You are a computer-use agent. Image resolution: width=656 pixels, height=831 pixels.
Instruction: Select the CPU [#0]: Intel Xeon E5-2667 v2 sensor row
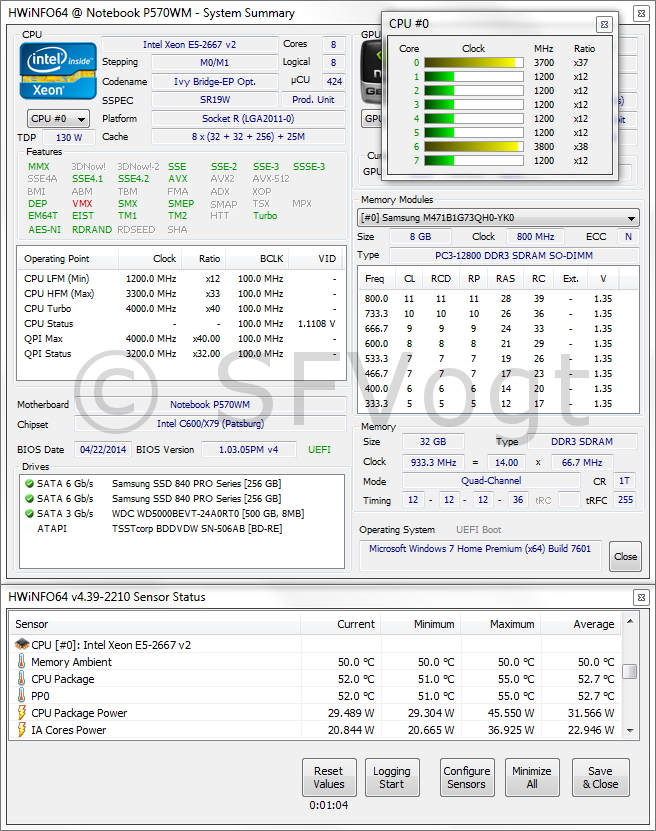click(x=316, y=644)
